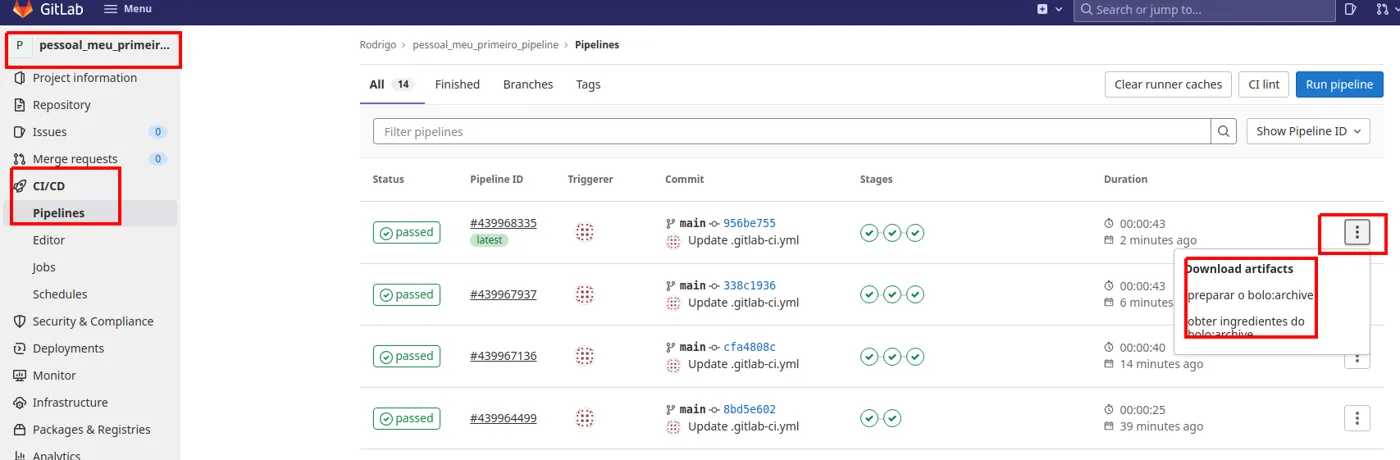Open Schedules under CI/CD

coord(60,294)
